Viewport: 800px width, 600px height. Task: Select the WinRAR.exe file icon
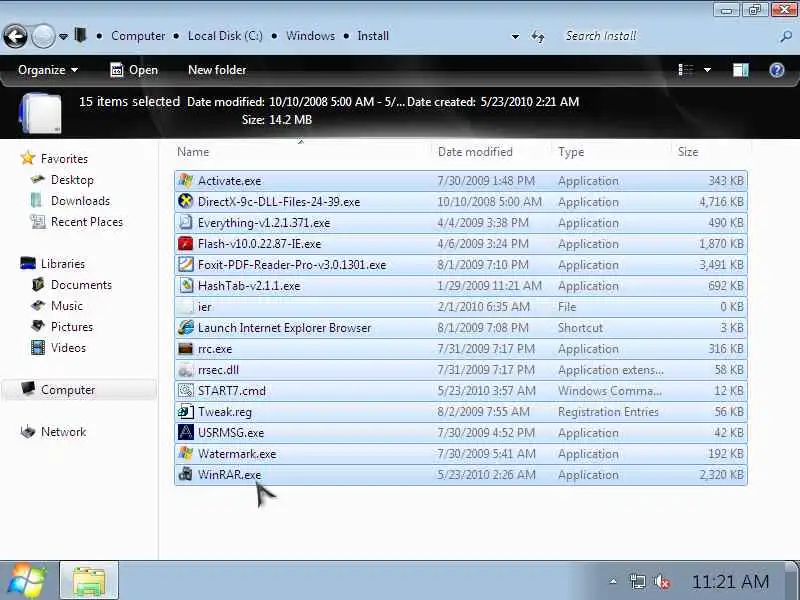(186, 474)
